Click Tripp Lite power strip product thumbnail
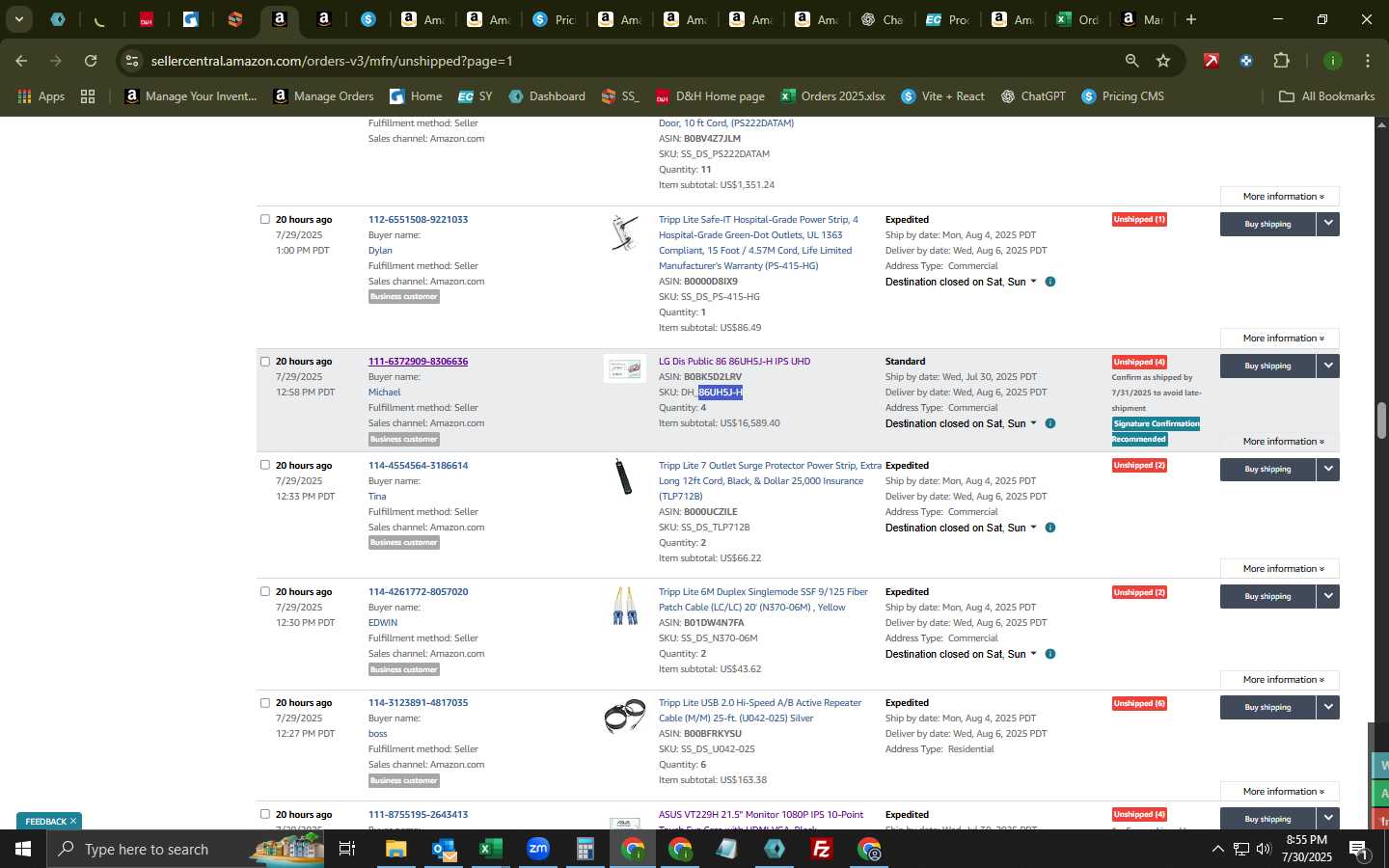The image size is (1389, 868). [x=624, y=232]
